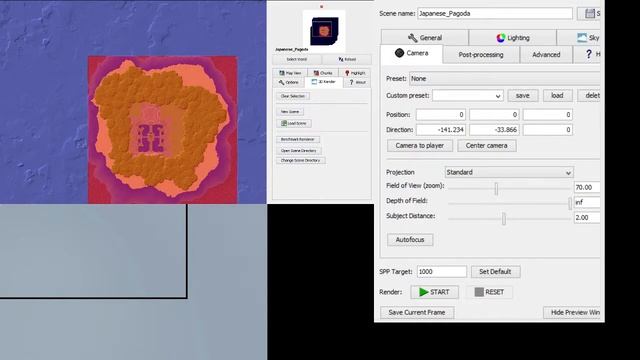The height and width of the screenshot is (360, 640).
Task: Click Save Current Frame
Action: click(417, 312)
